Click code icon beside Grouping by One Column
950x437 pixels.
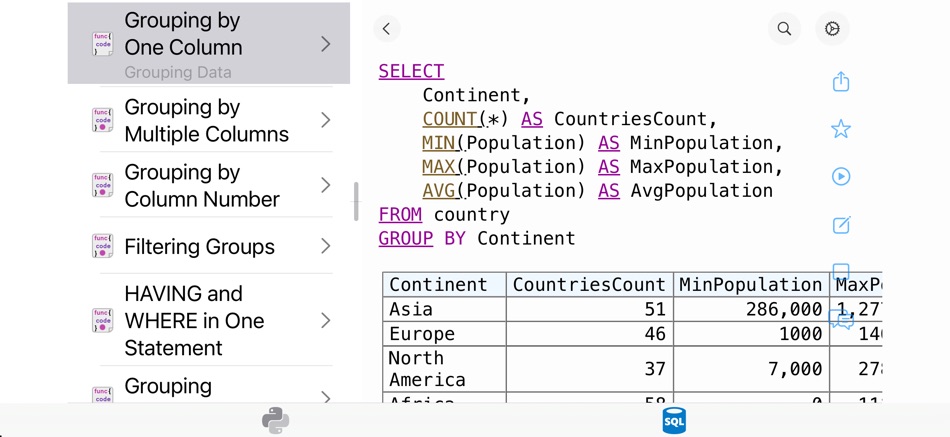(x=102, y=44)
